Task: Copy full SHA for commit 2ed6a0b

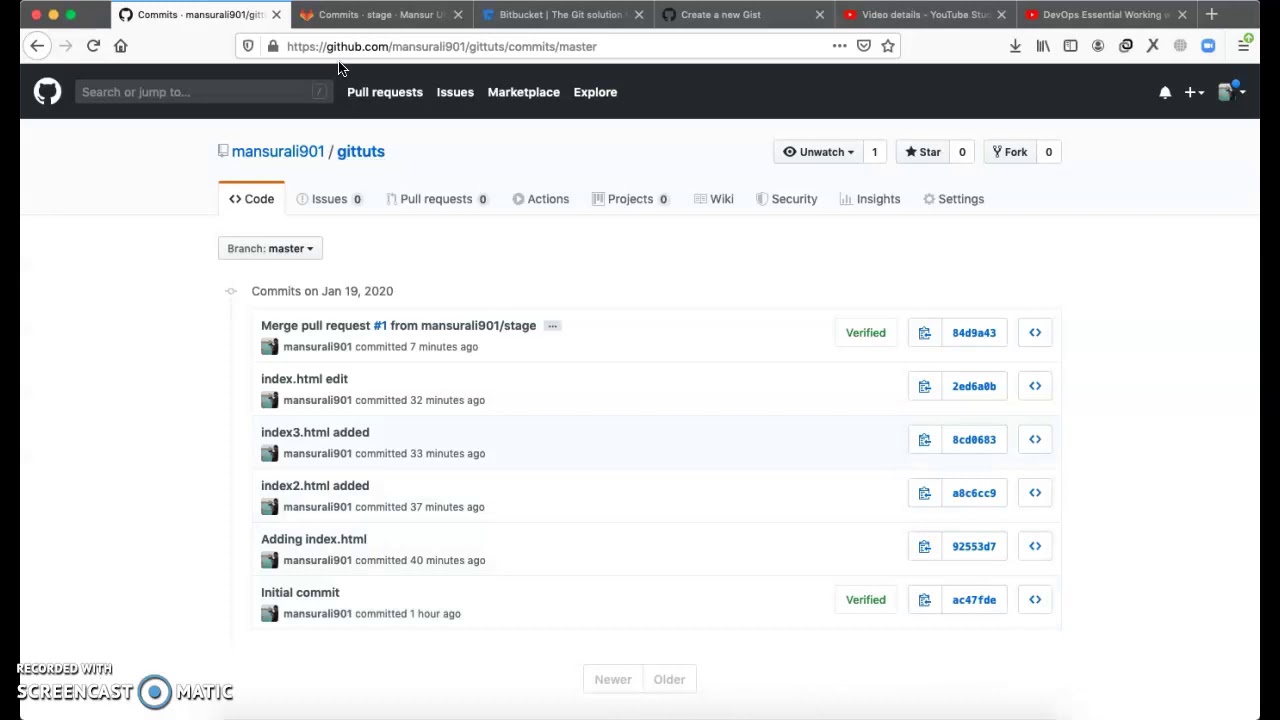Action: click(925, 386)
